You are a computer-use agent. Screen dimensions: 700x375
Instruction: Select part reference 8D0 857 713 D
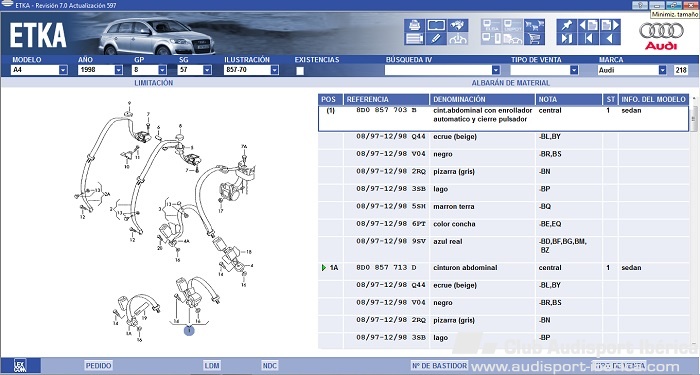pyautogui.click(x=386, y=268)
